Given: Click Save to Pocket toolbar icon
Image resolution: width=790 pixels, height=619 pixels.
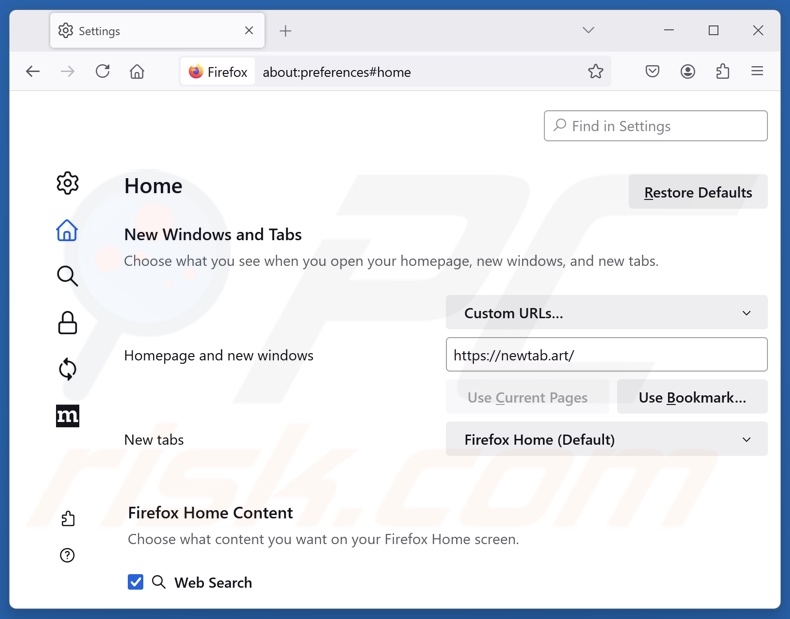Looking at the screenshot, I should click(x=652, y=72).
